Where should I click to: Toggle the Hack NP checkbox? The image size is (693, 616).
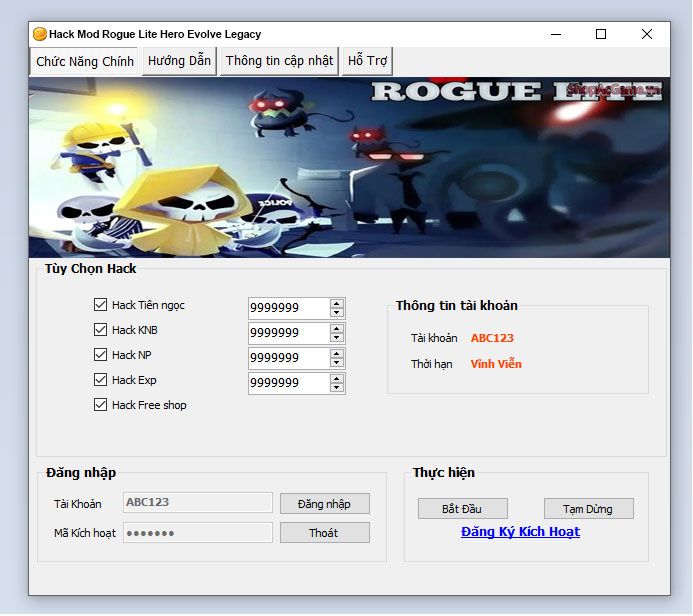click(x=100, y=354)
